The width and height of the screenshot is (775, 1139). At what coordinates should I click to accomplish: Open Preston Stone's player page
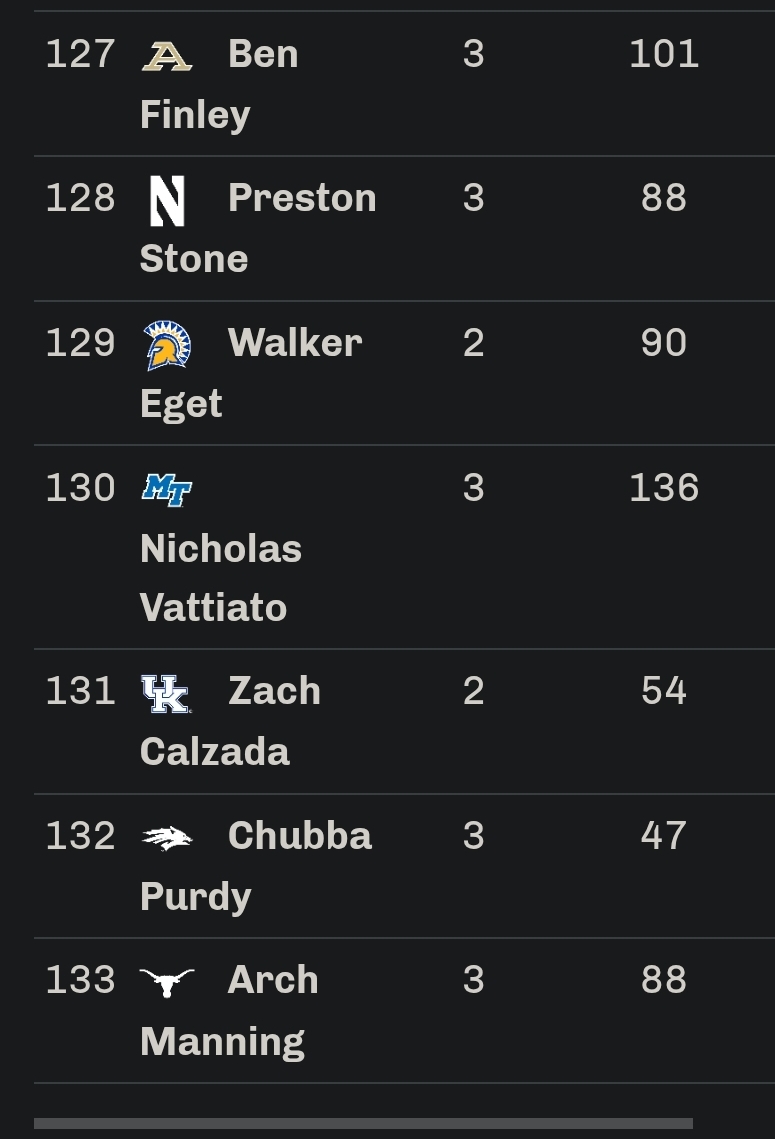coord(258,228)
